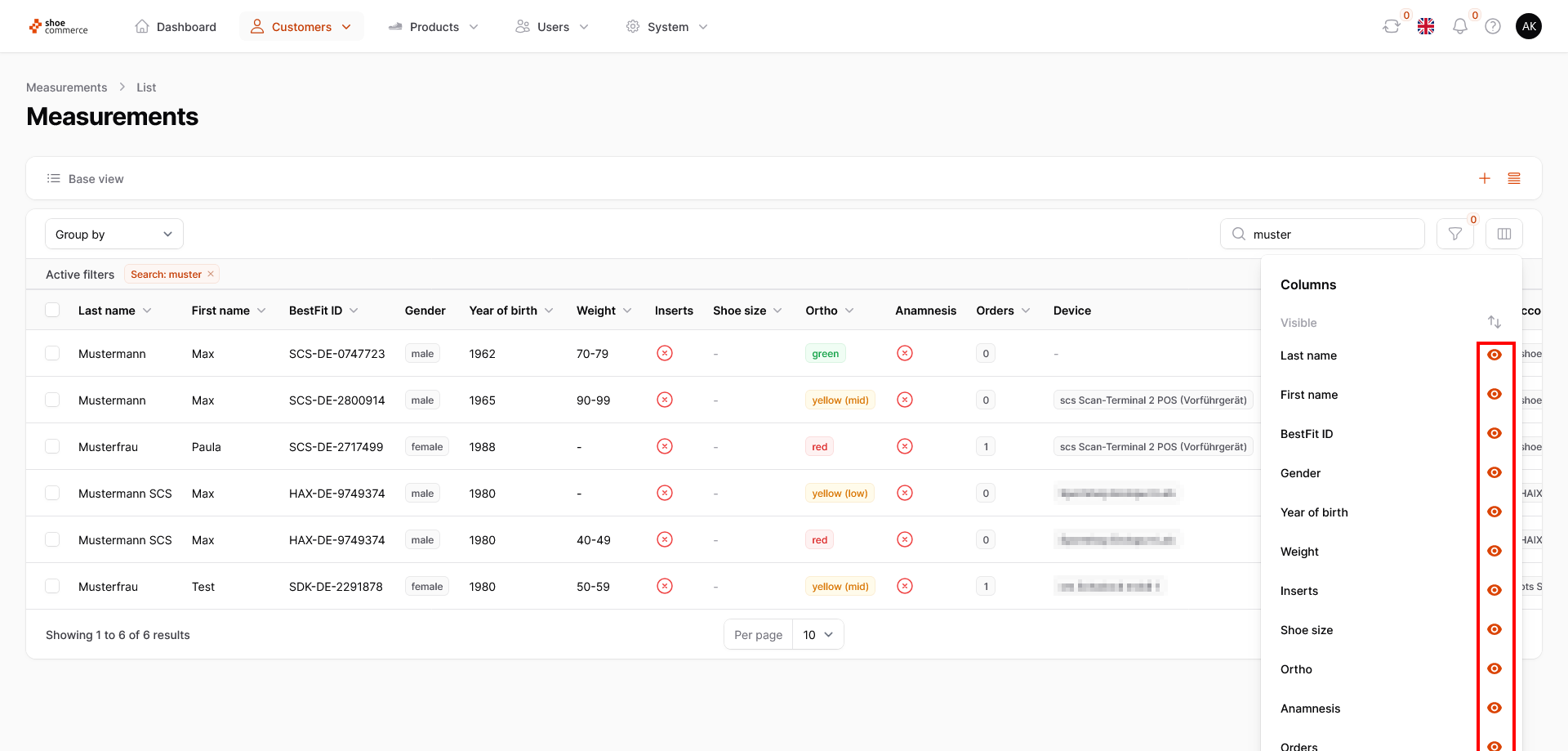The width and height of the screenshot is (1568, 751).
Task: Open the Per page 10 dropdown
Action: [x=817, y=635]
